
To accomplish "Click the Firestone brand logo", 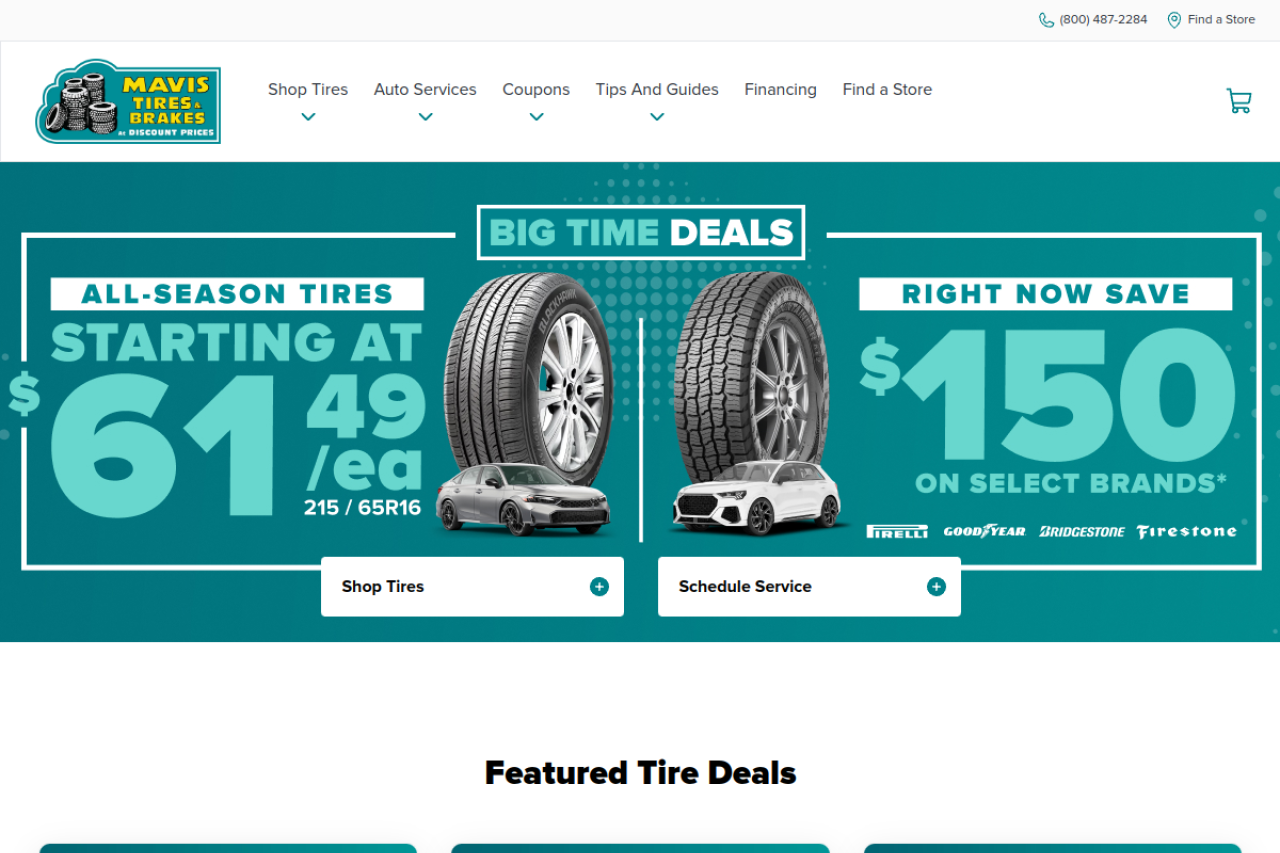I will [x=1186, y=531].
